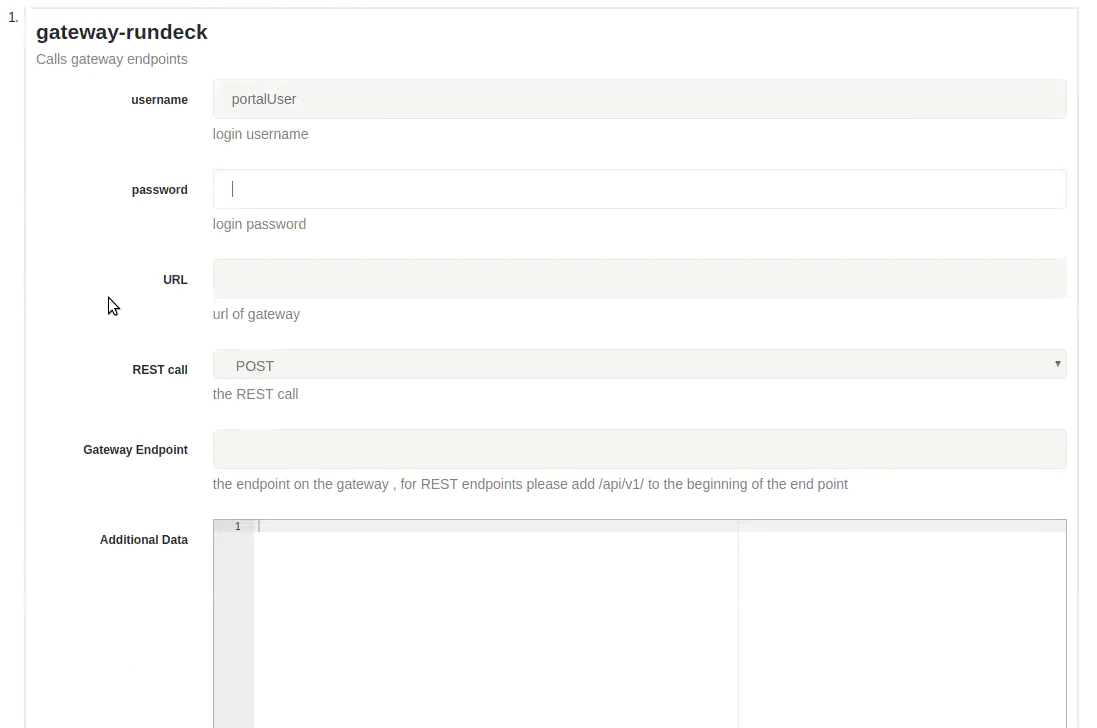The width and height of the screenshot is (1097, 728).
Task: Click the 'REST call' label
Action: coord(160,370)
